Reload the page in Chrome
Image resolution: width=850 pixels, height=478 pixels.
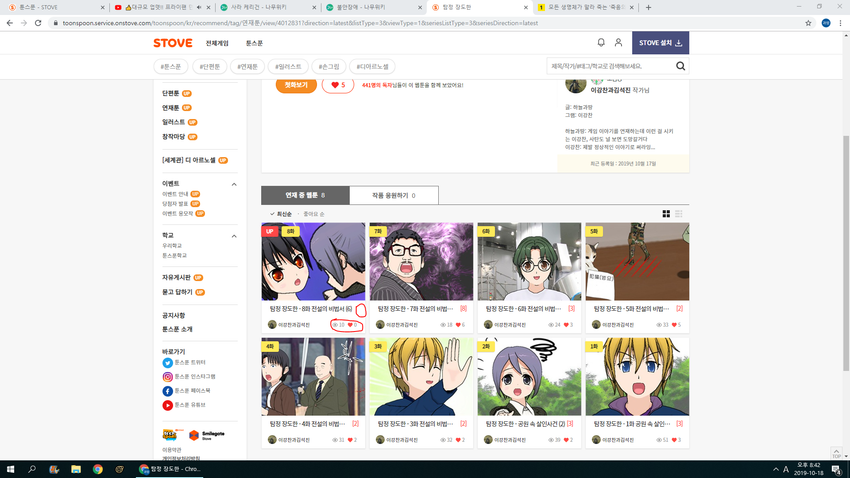tap(38, 23)
